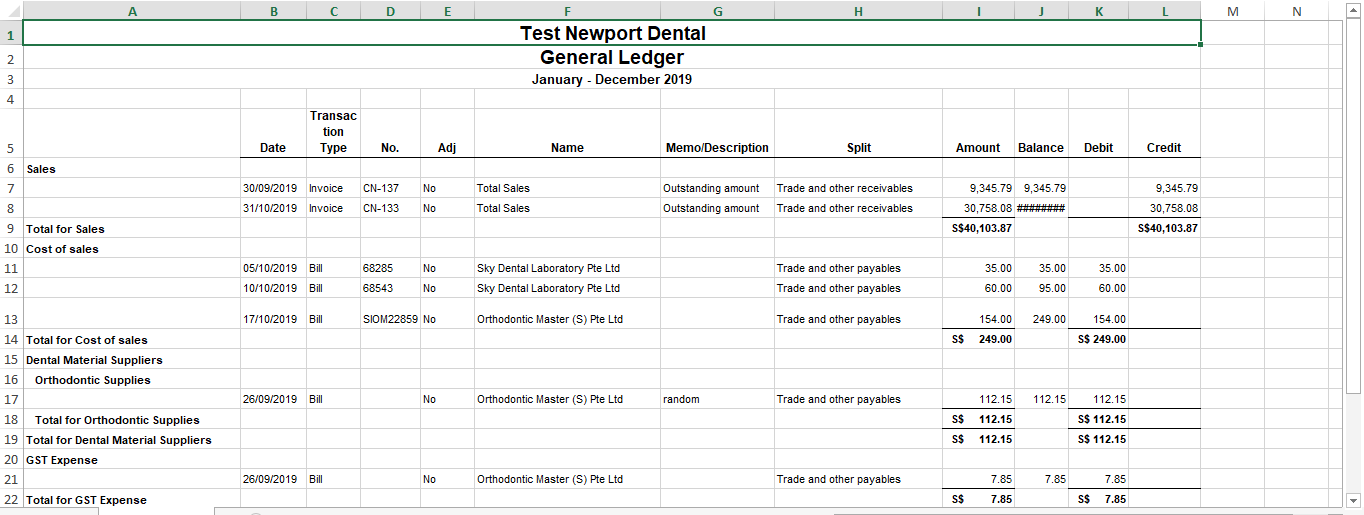Select row 9 header
The image size is (1364, 515).
click(11, 229)
